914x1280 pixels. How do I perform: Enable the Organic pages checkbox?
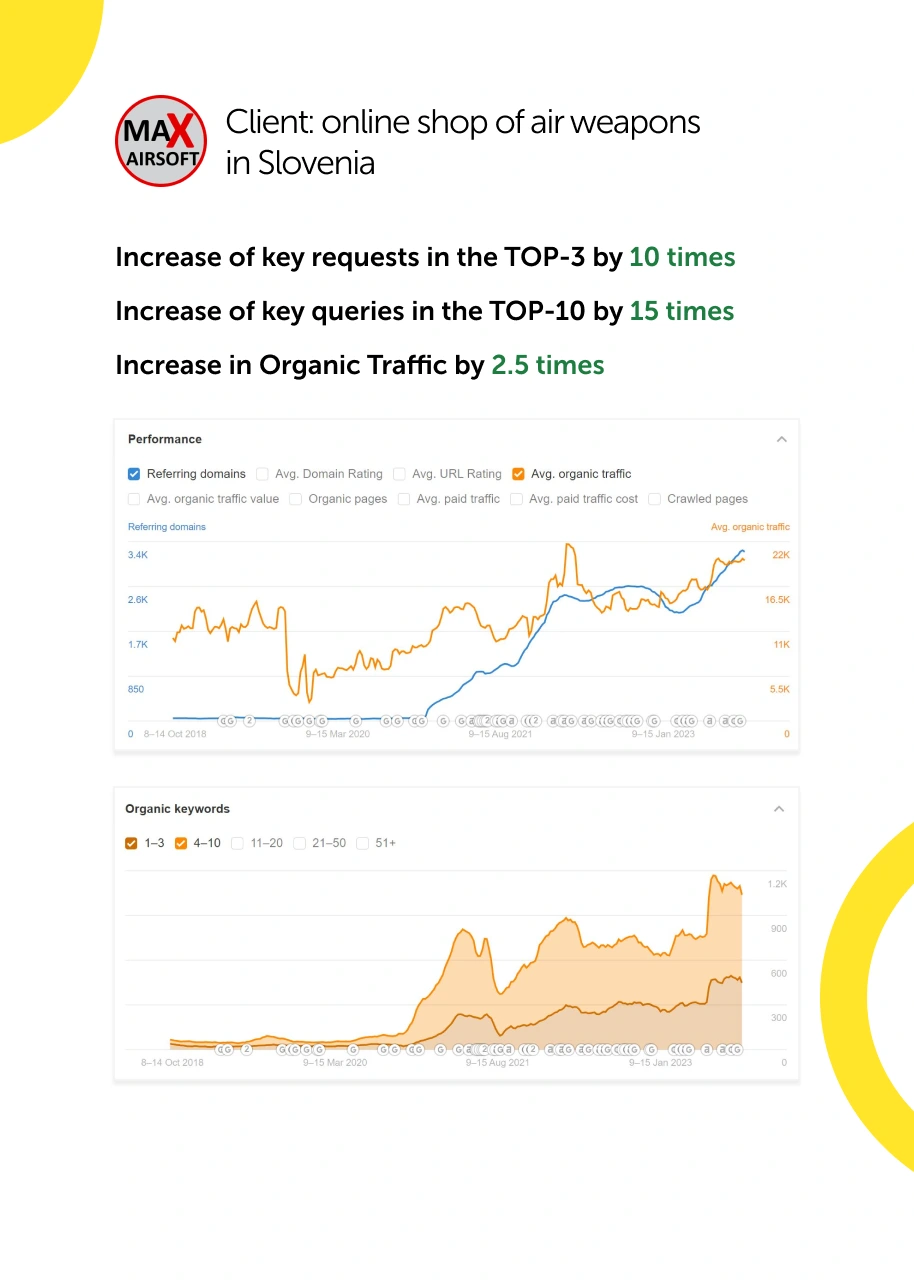pos(296,499)
